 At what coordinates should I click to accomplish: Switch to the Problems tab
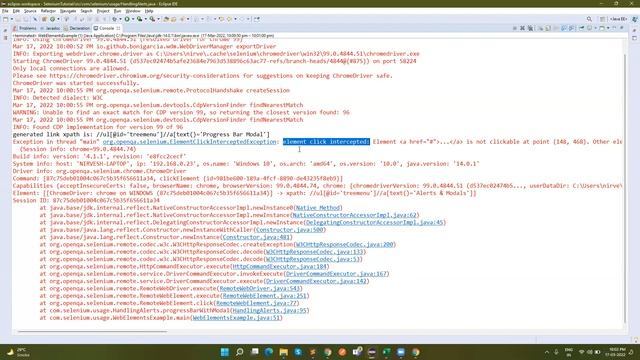25,28
